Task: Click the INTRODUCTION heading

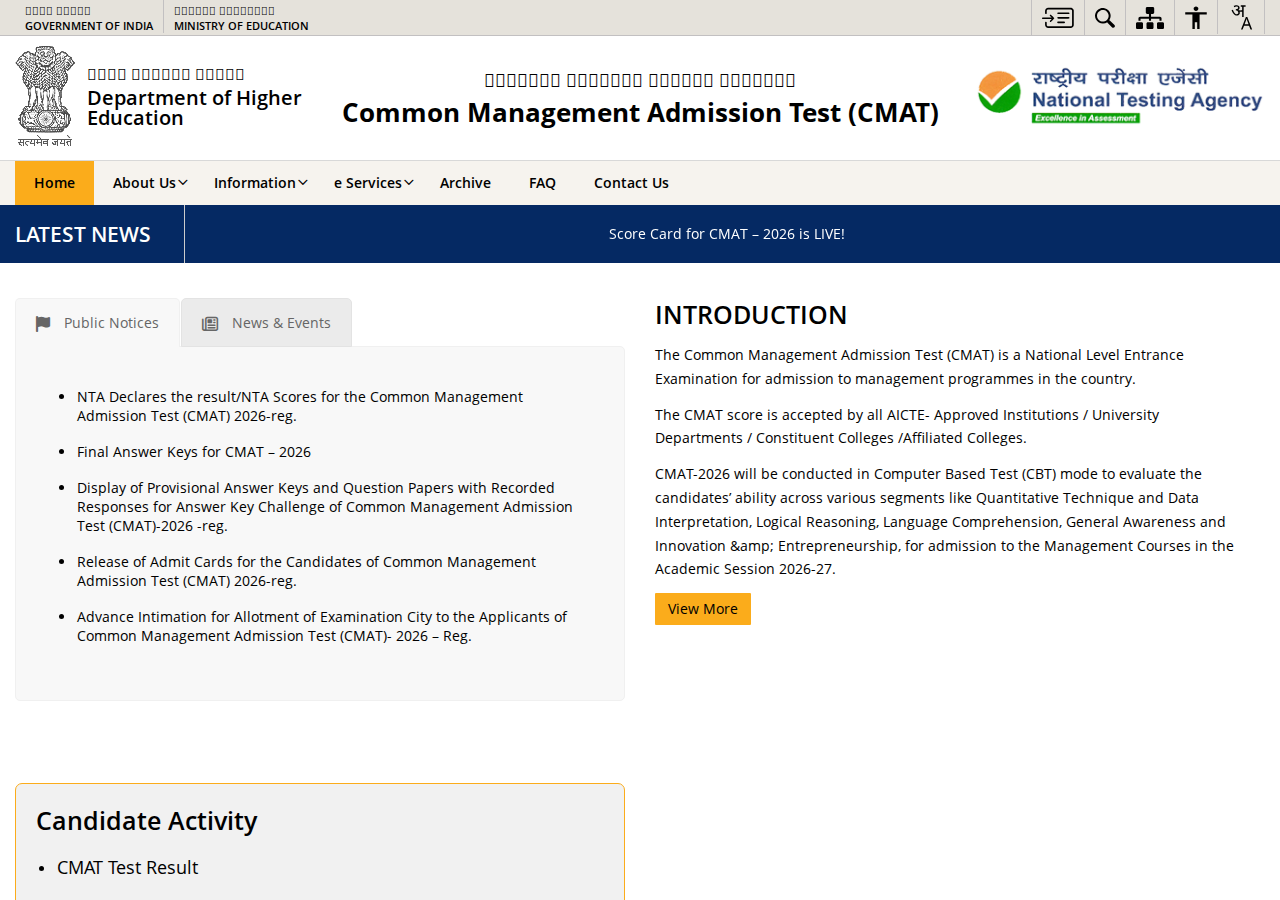Action: click(x=751, y=315)
